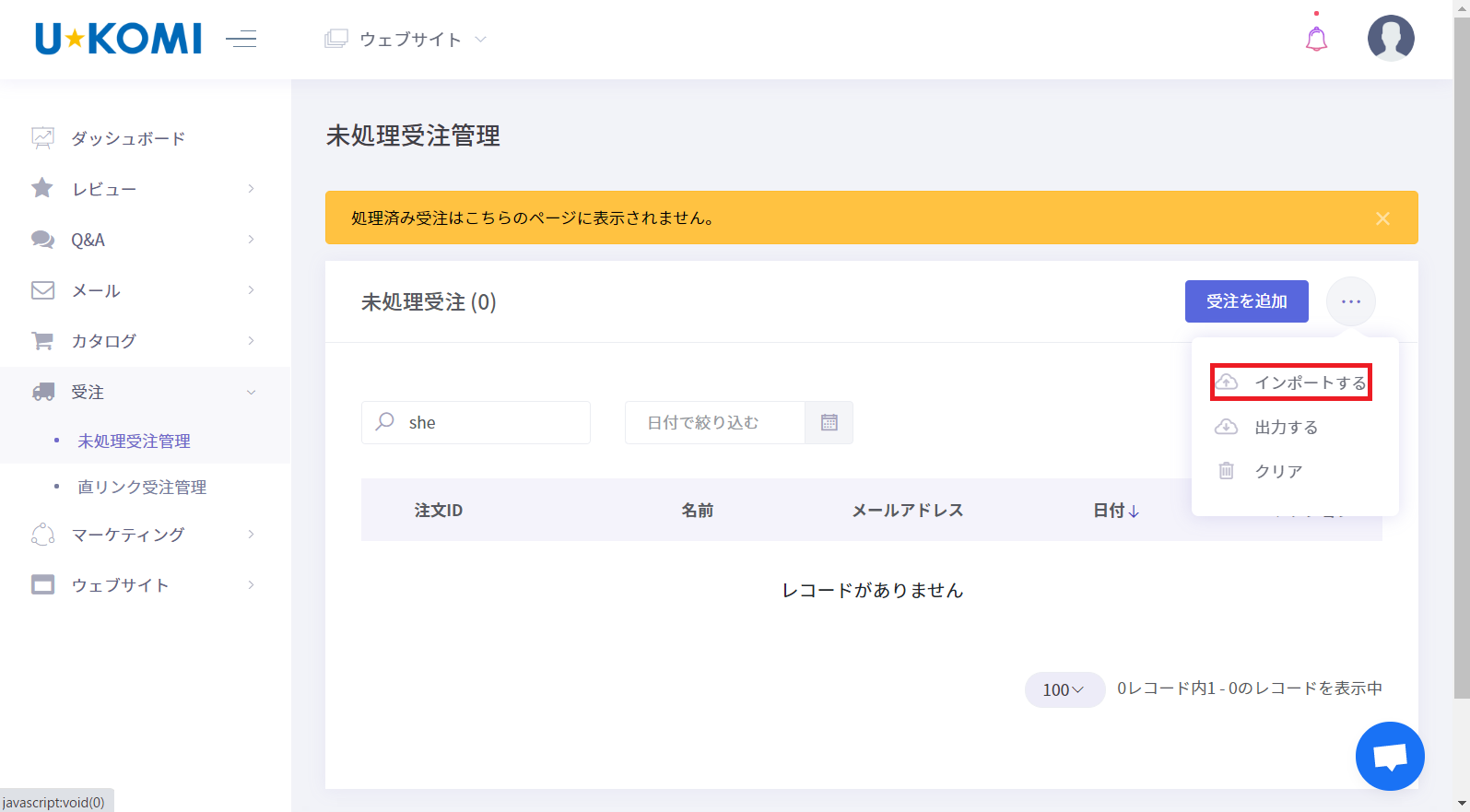
Task: Open the ダッシュボード sidebar item
Action: pyautogui.click(x=128, y=138)
